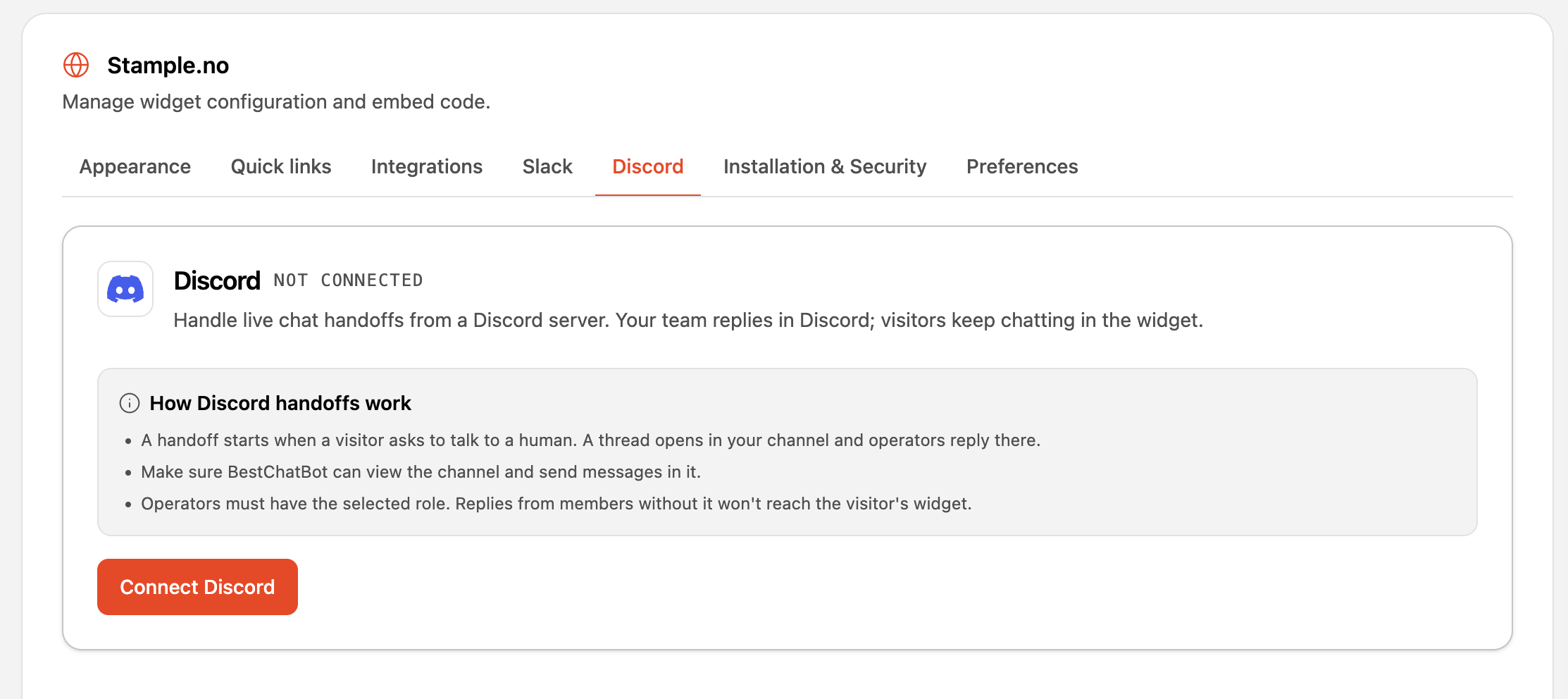Click the Stample.no title text

pyautogui.click(x=168, y=66)
